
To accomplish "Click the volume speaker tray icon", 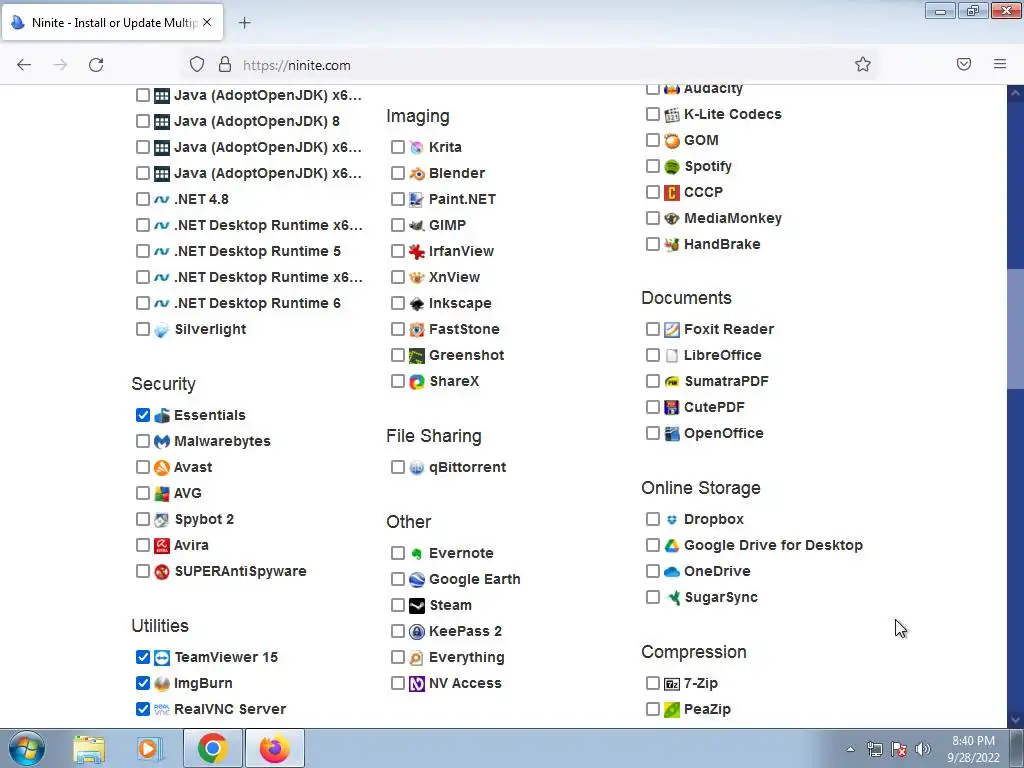I will (923, 749).
